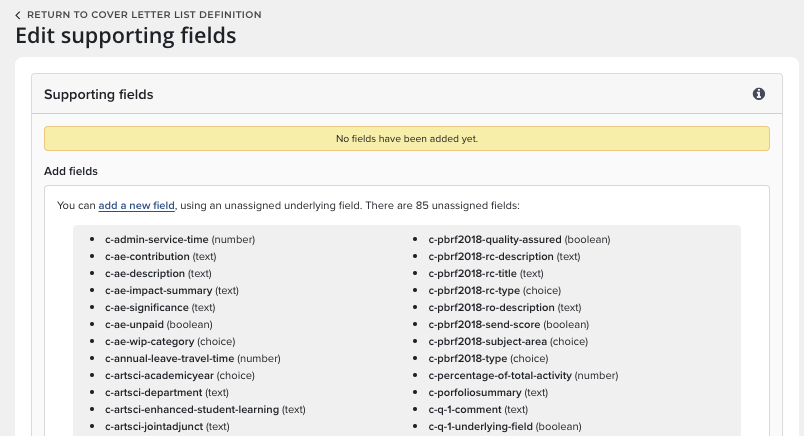Click the back chevron arrow icon

tap(18, 15)
